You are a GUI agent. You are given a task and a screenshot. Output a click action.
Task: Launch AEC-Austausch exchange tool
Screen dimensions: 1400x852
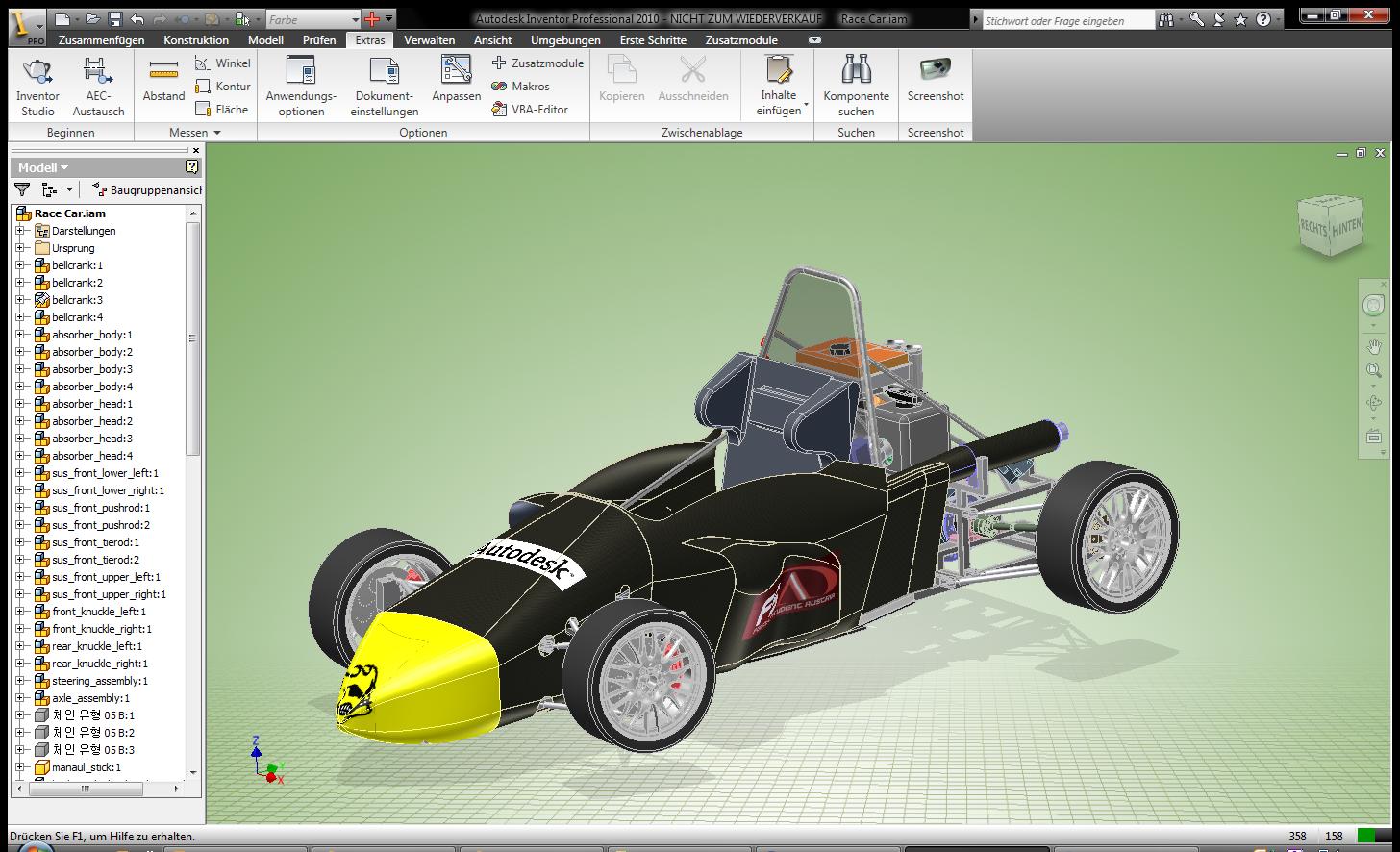pyautogui.click(x=98, y=87)
